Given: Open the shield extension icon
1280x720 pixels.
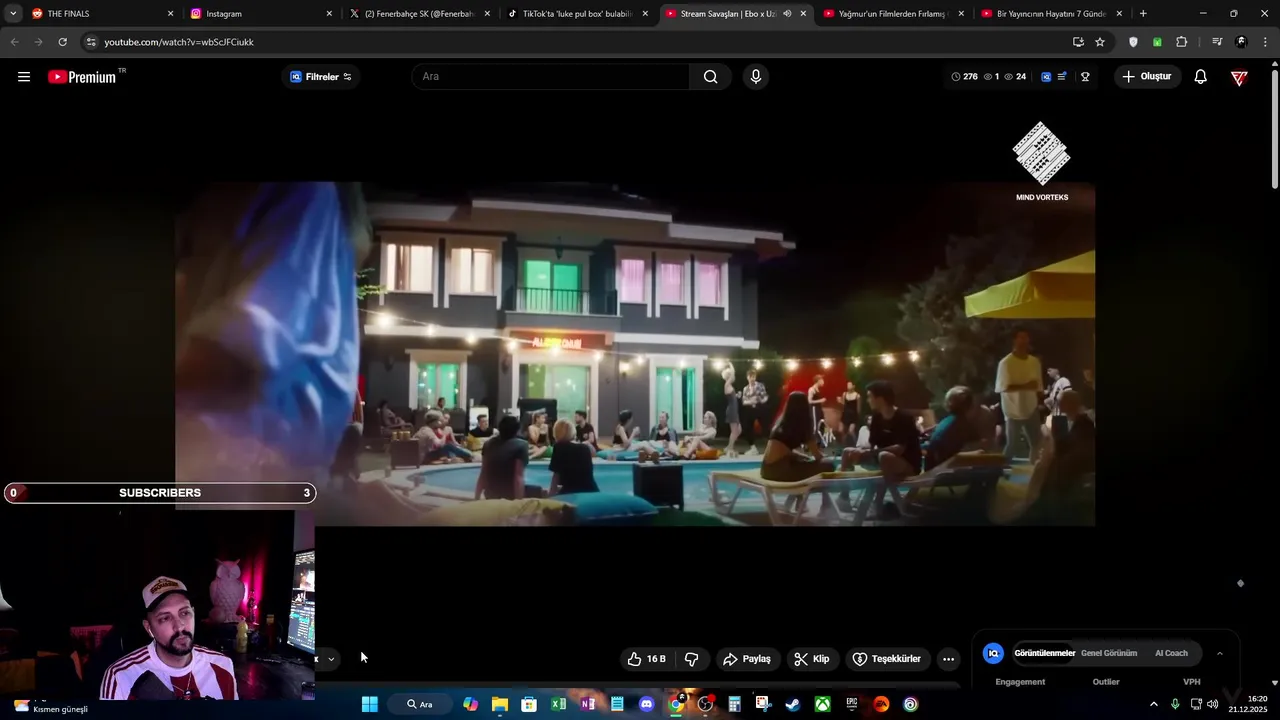Looking at the screenshot, I should coord(1133,42).
